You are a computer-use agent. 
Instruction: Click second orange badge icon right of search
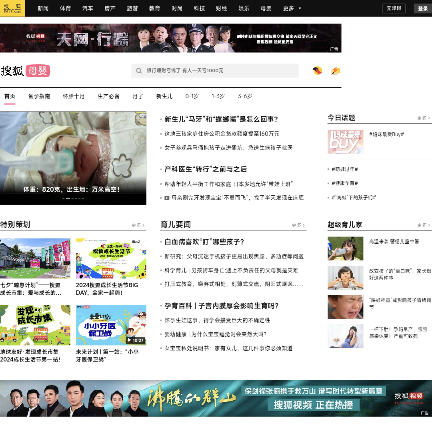point(335,70)
